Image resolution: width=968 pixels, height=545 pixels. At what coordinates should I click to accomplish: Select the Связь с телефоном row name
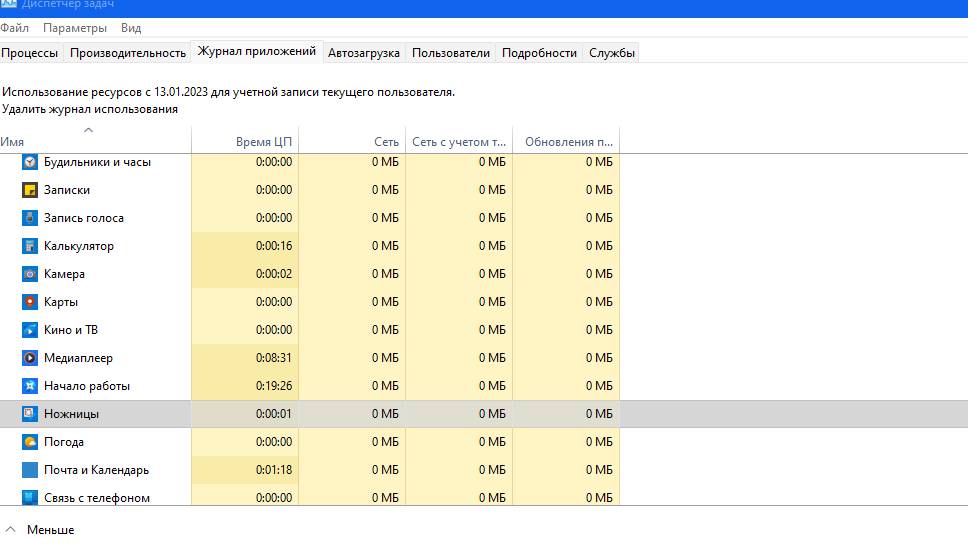click(96, 497)
